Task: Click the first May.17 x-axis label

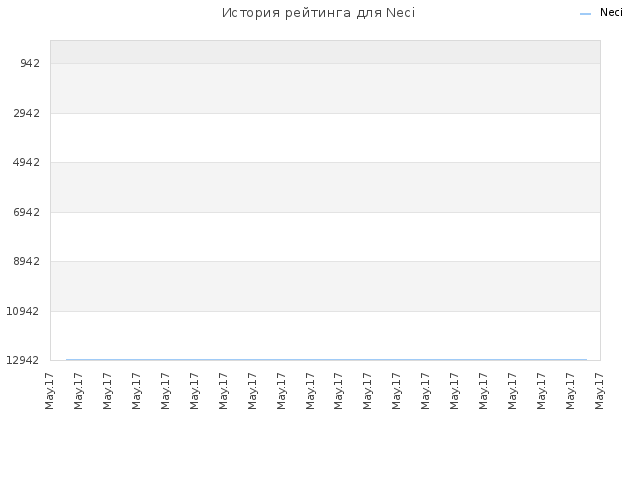Action: click(49, 391)
